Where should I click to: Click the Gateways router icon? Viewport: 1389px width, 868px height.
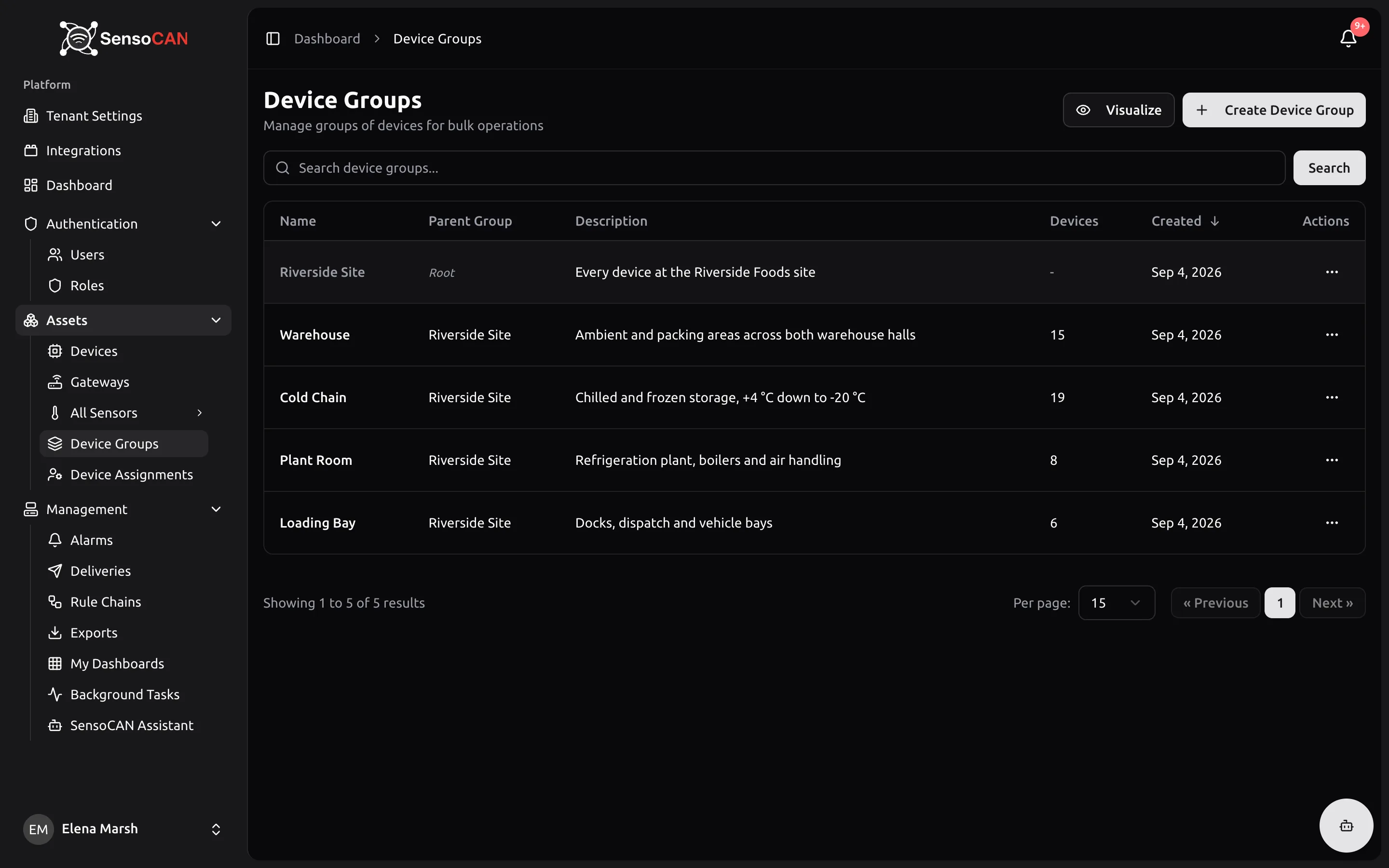point(55,382)
